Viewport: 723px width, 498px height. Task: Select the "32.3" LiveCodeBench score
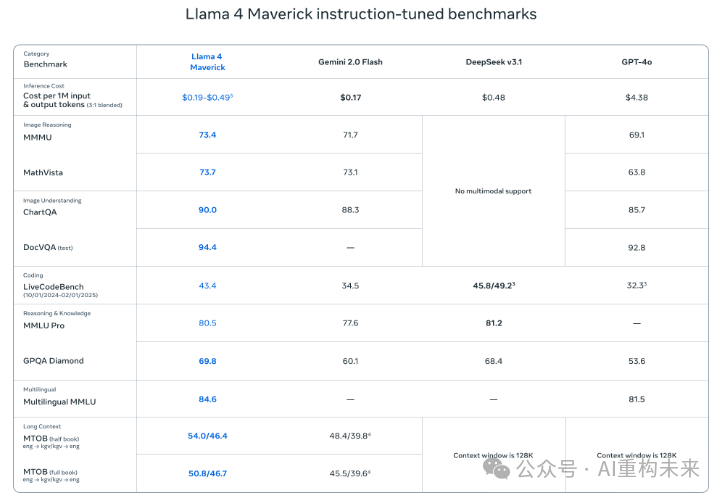pos(637,285)
